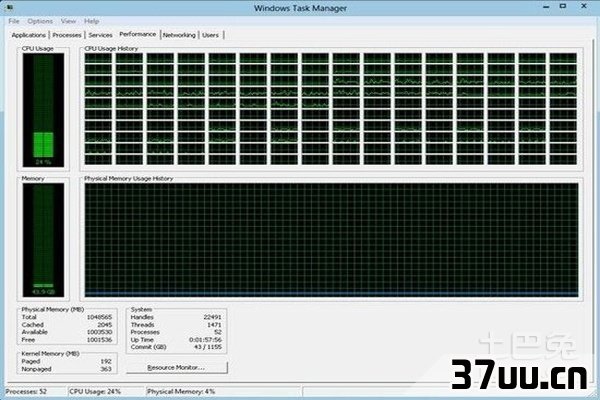The height and width of the screenshot is (400, 600).
Task: Select the Performance tab
Action: [x=138, y=34]
